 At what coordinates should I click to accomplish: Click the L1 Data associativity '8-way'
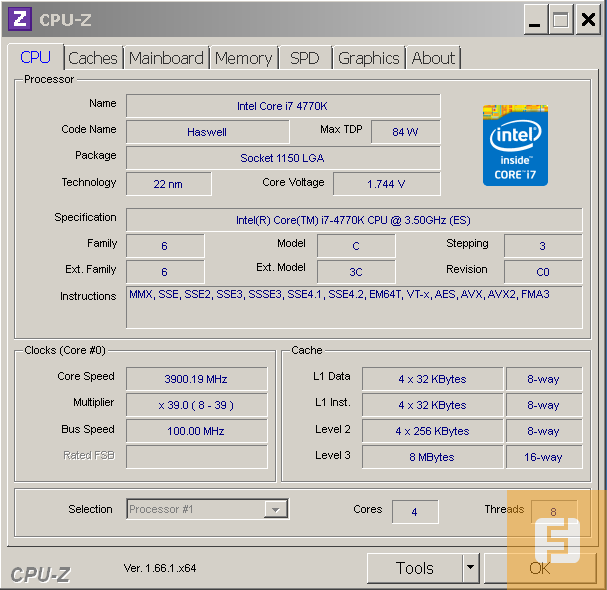point(544,379)
